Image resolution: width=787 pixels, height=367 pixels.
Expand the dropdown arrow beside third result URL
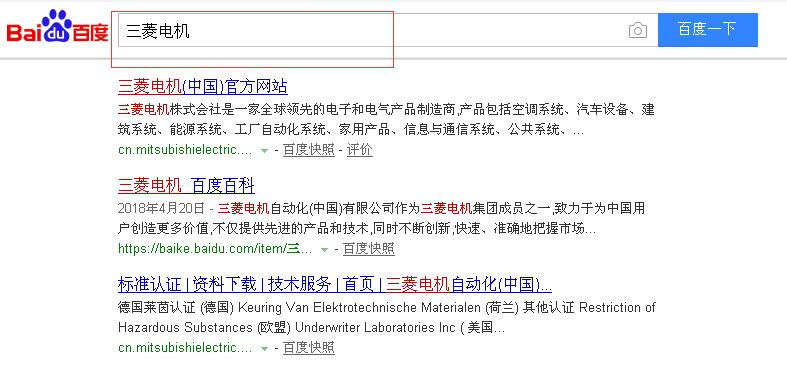265,348
